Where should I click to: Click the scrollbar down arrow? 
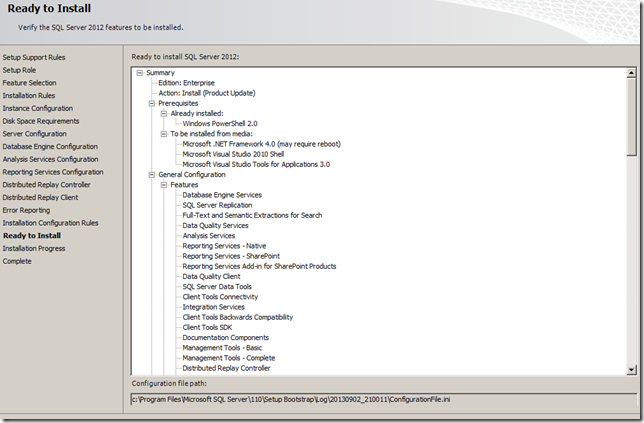(x=631, y=370)
